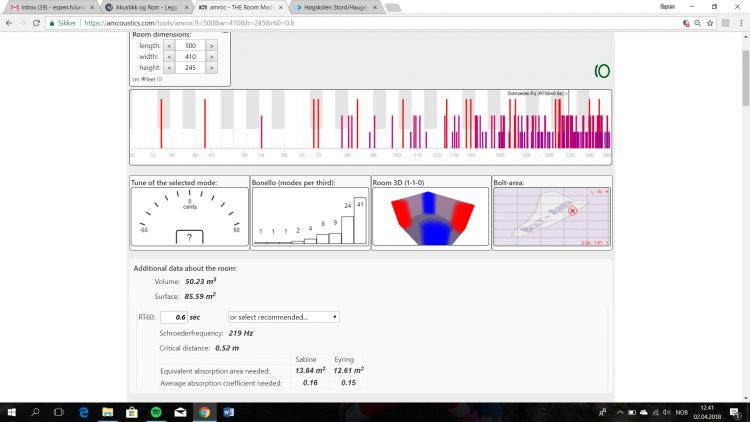The width and height of the screenshot is (750, 422).
Task: Bookmark this page with the star
Action: [x=710, y=23]
